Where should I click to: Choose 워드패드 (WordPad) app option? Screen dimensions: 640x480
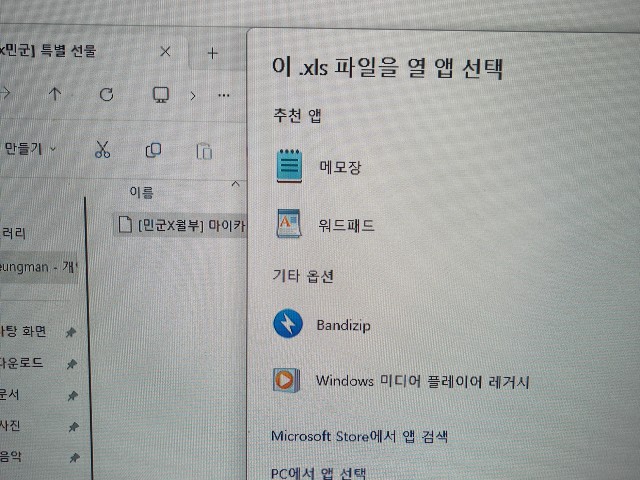pos(326,224)
